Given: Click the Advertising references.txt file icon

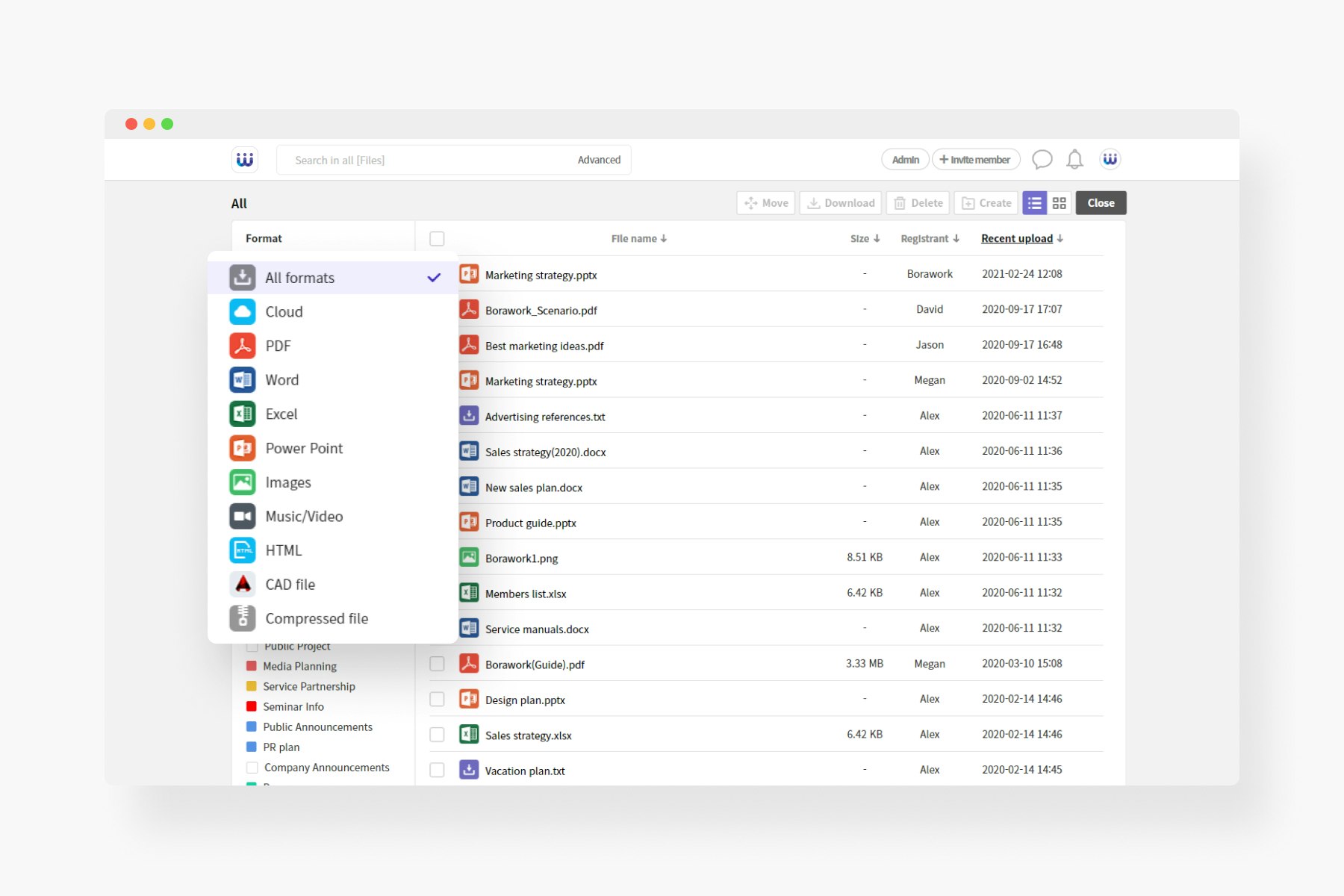Looking at the screenshot, I should pyautogui.click(x=469, y=416).
